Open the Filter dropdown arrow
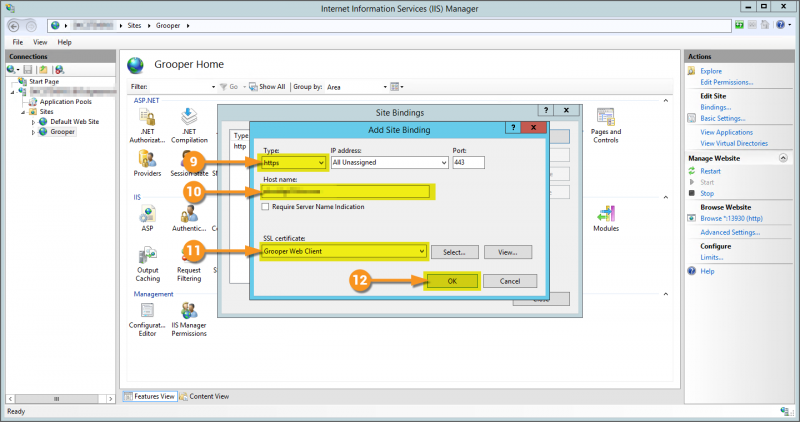The height and width of the screenshot is (422, 800). pos(213,87)
